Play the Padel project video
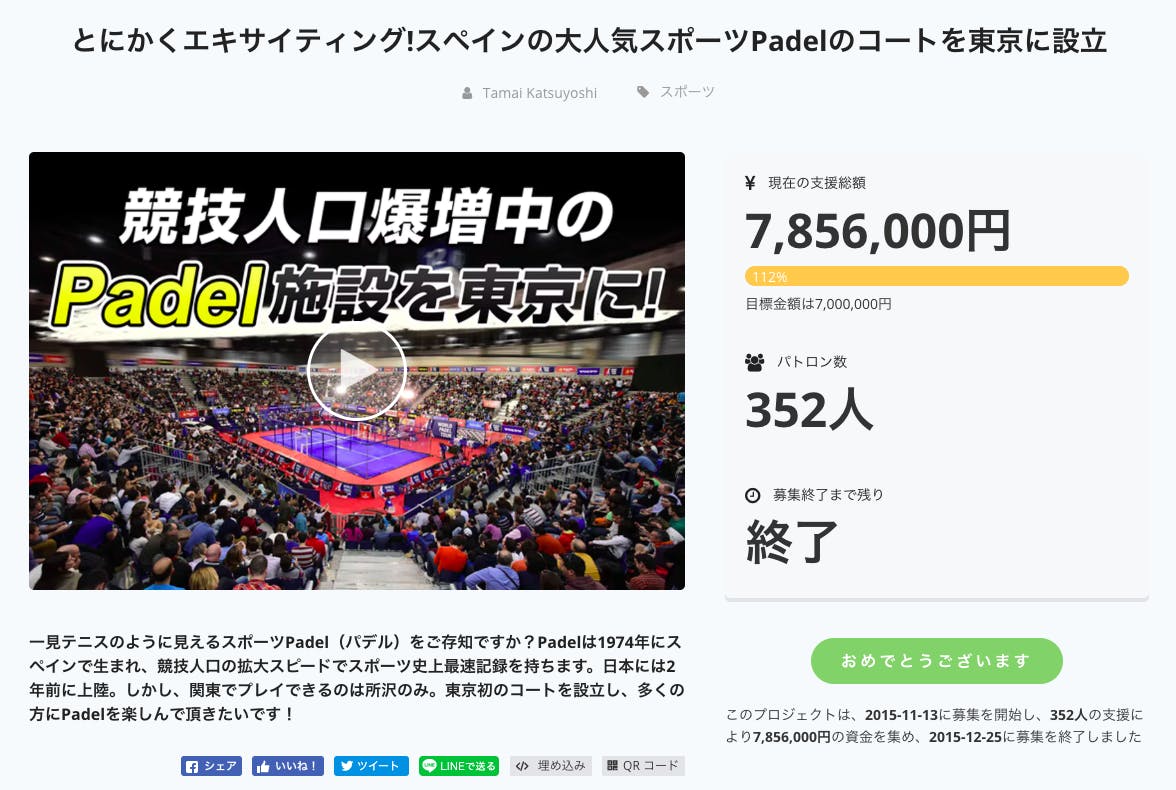 tap(356, 371)
